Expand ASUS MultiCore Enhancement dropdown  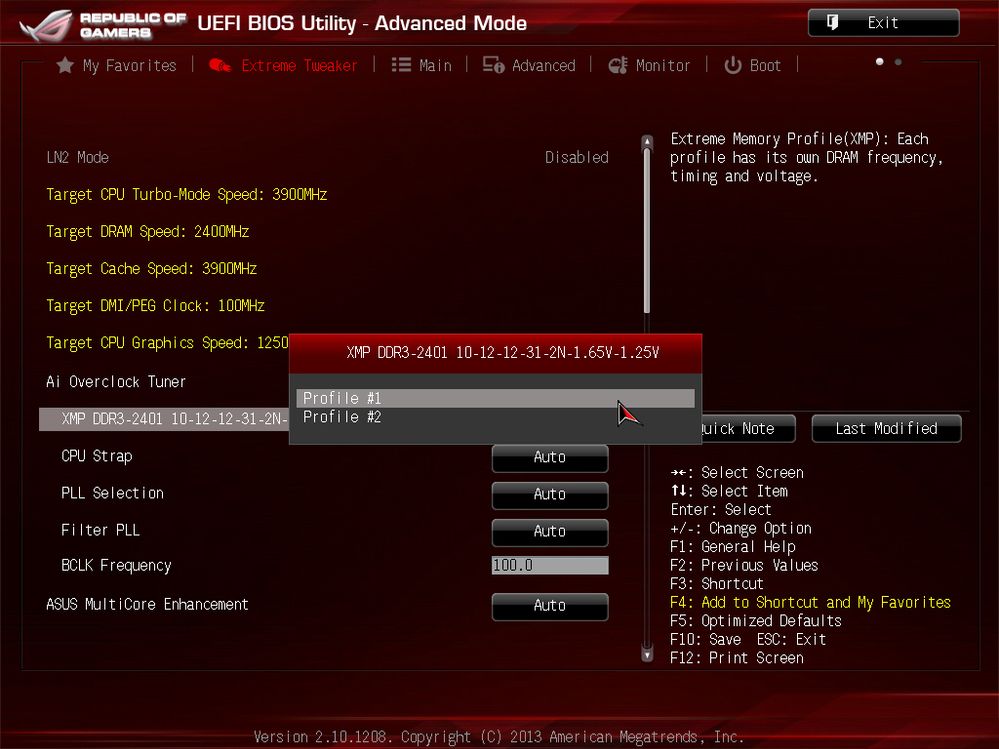click(x=549, y=605)
